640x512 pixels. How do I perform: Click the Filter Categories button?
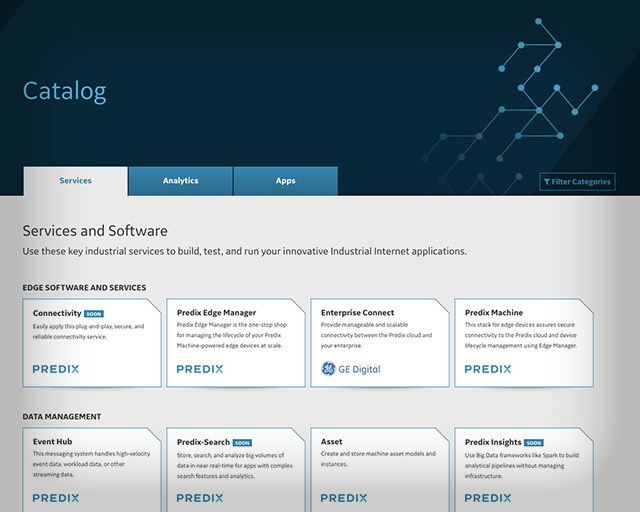(x=577, y=182)
